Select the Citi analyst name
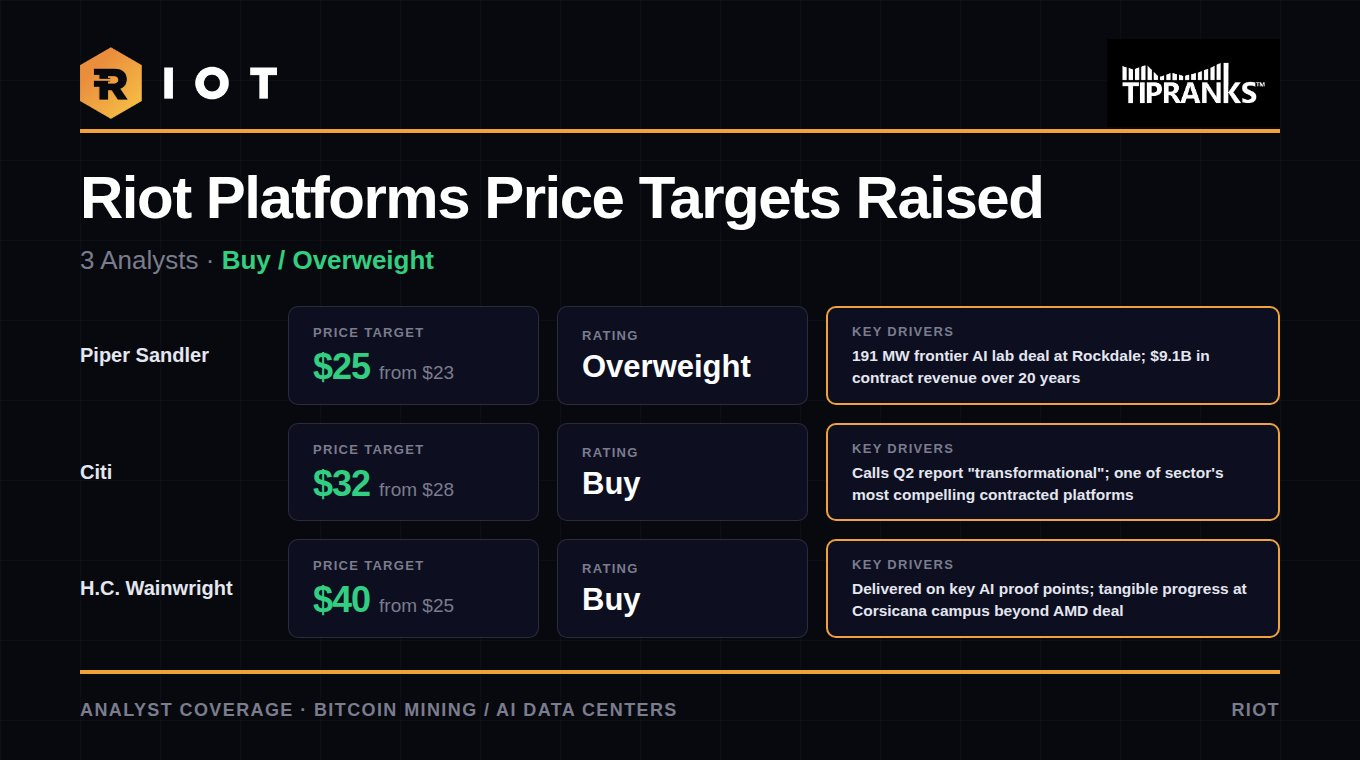The image size is (1360, 760). [x=96, y=472]
